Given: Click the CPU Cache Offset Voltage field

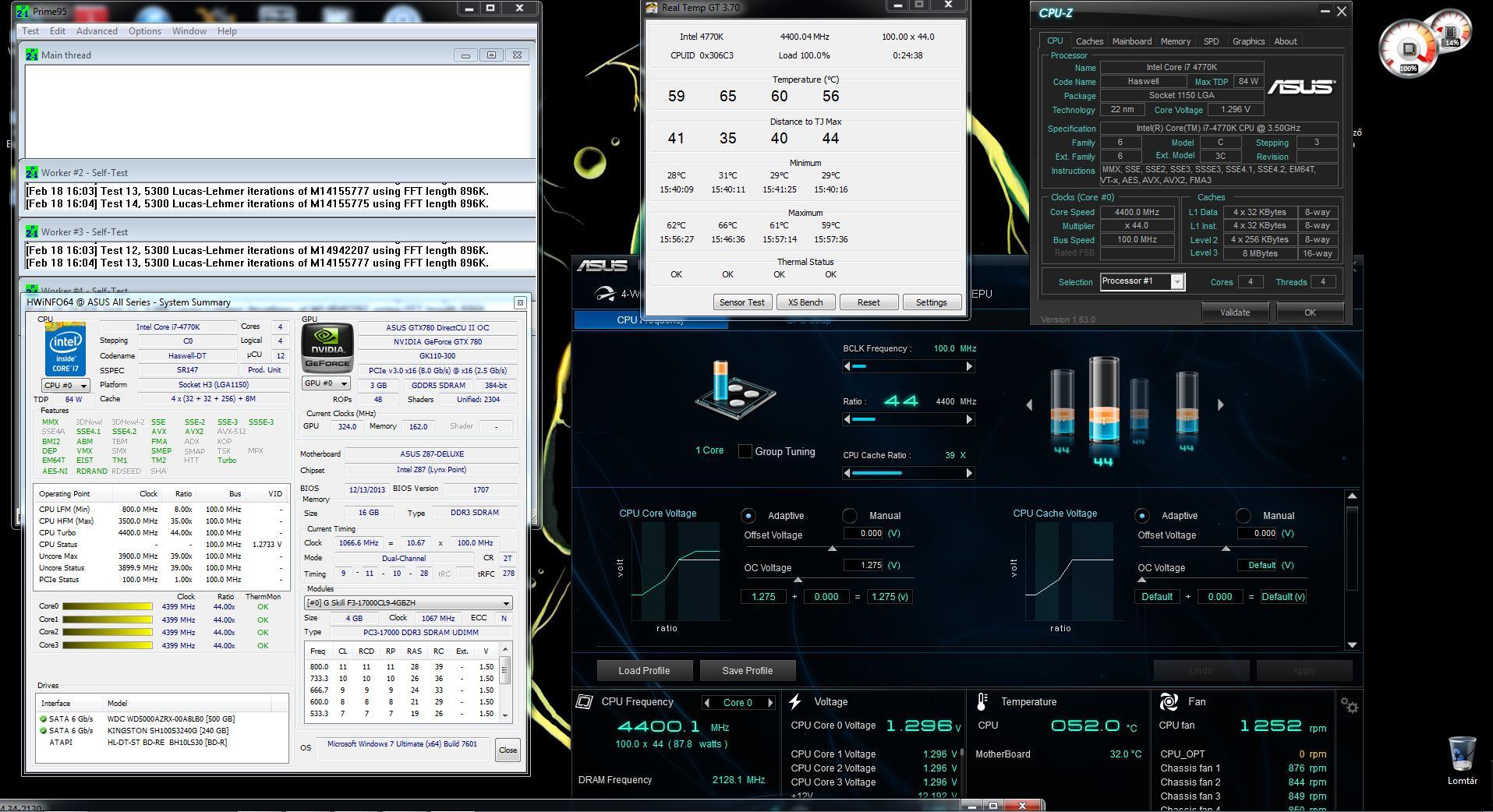Looking at the screenshot, I should (1258, 533).
